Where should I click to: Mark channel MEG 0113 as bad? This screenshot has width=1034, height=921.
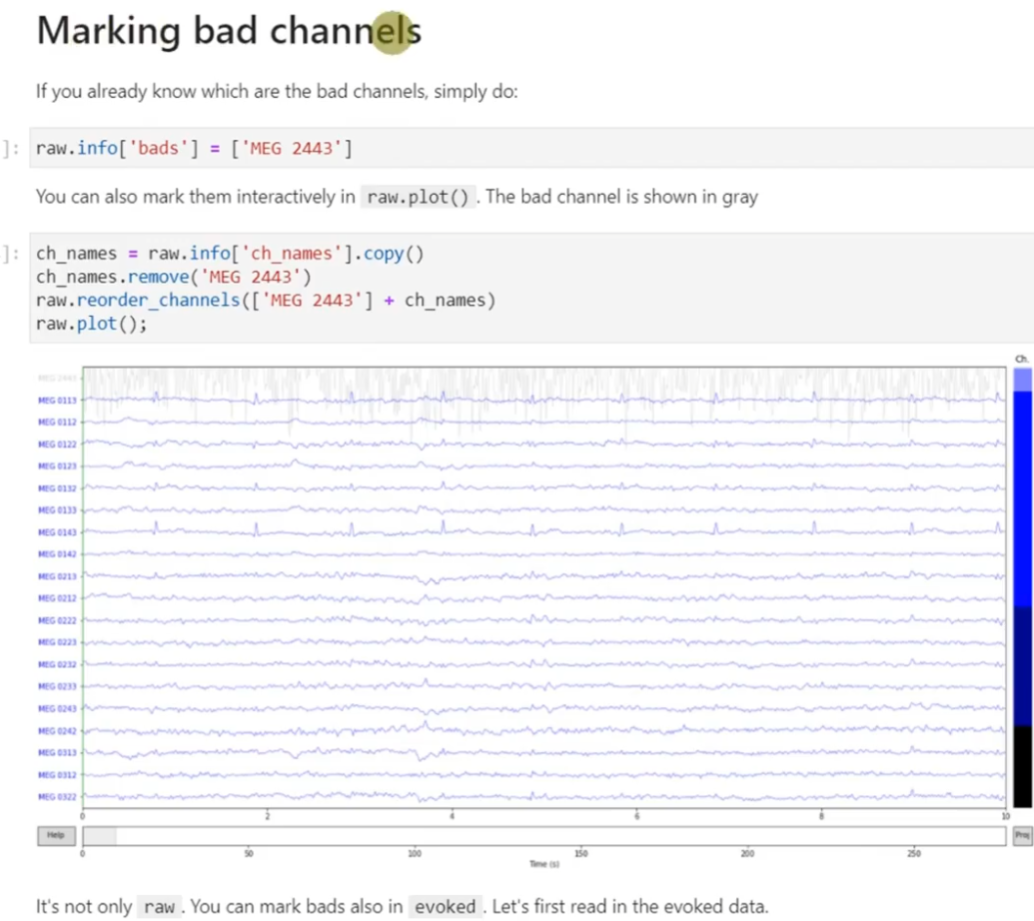click(57, 400)
